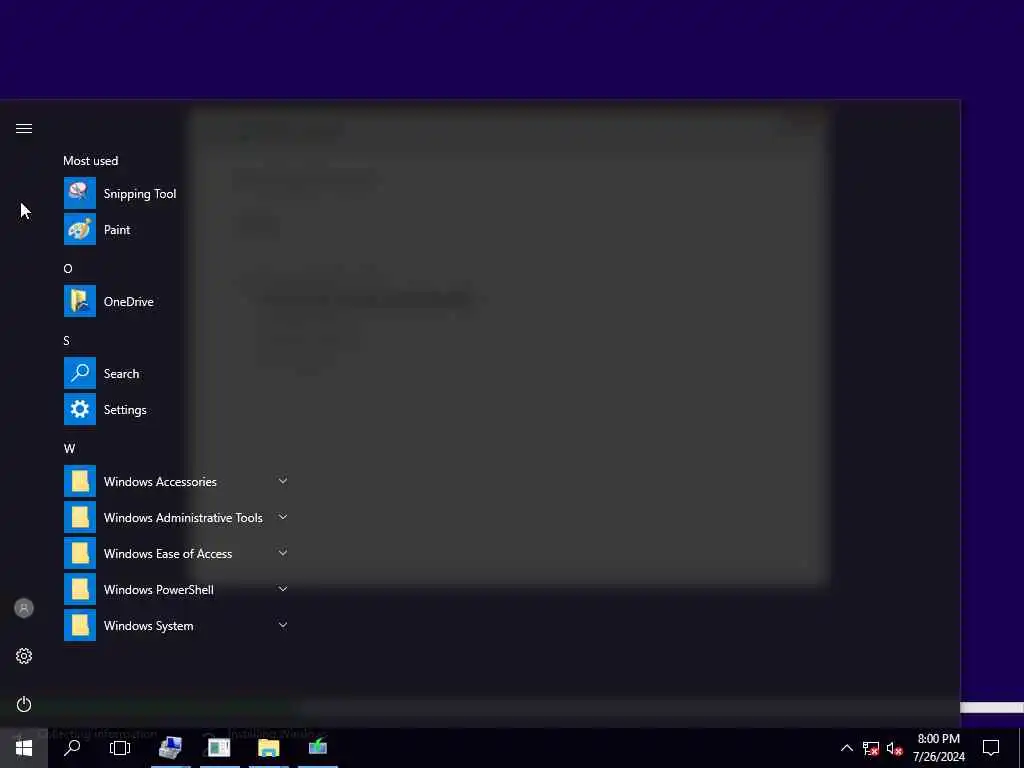Expand Windows System chevron
This screenshot has height=768, width=1024.
(283, 625)
